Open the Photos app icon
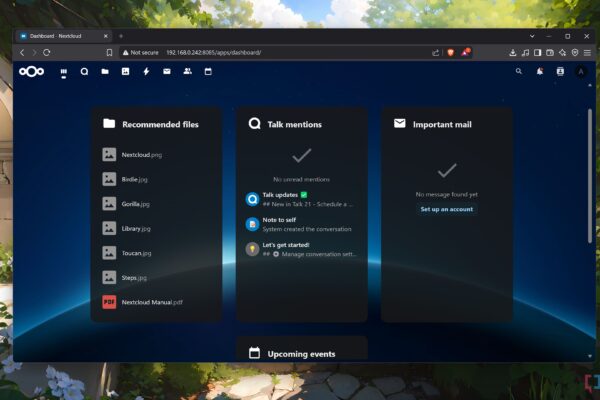This screenshot has width=600, height=400. pyautogui.click(x=126, y=71)
